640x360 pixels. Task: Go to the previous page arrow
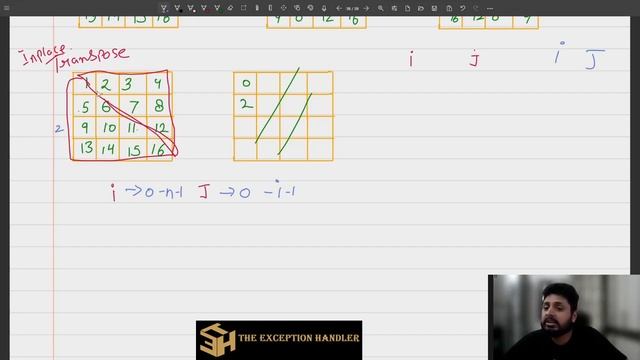pos(339,8)
